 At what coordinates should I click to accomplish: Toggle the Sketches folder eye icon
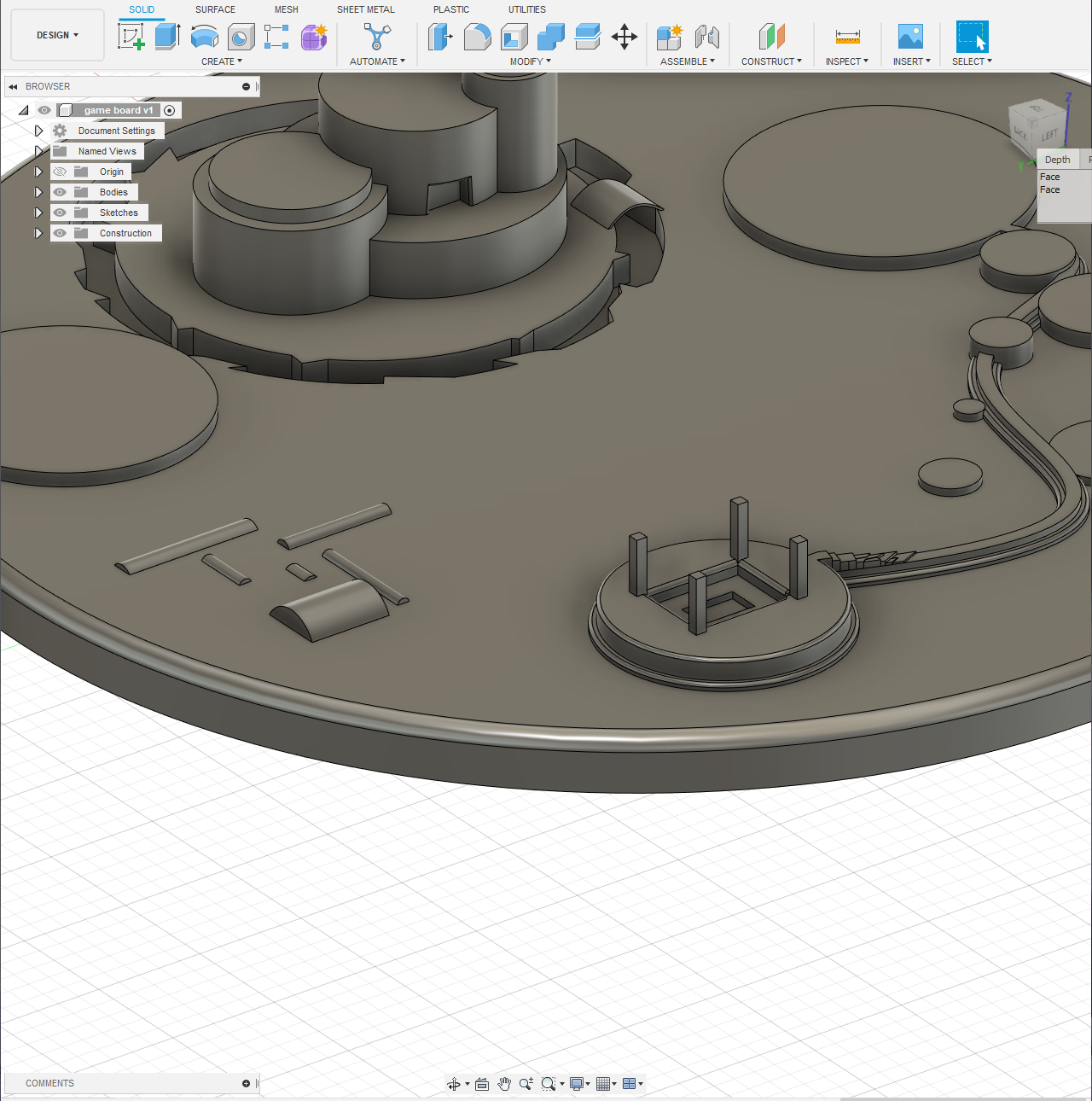60,213
